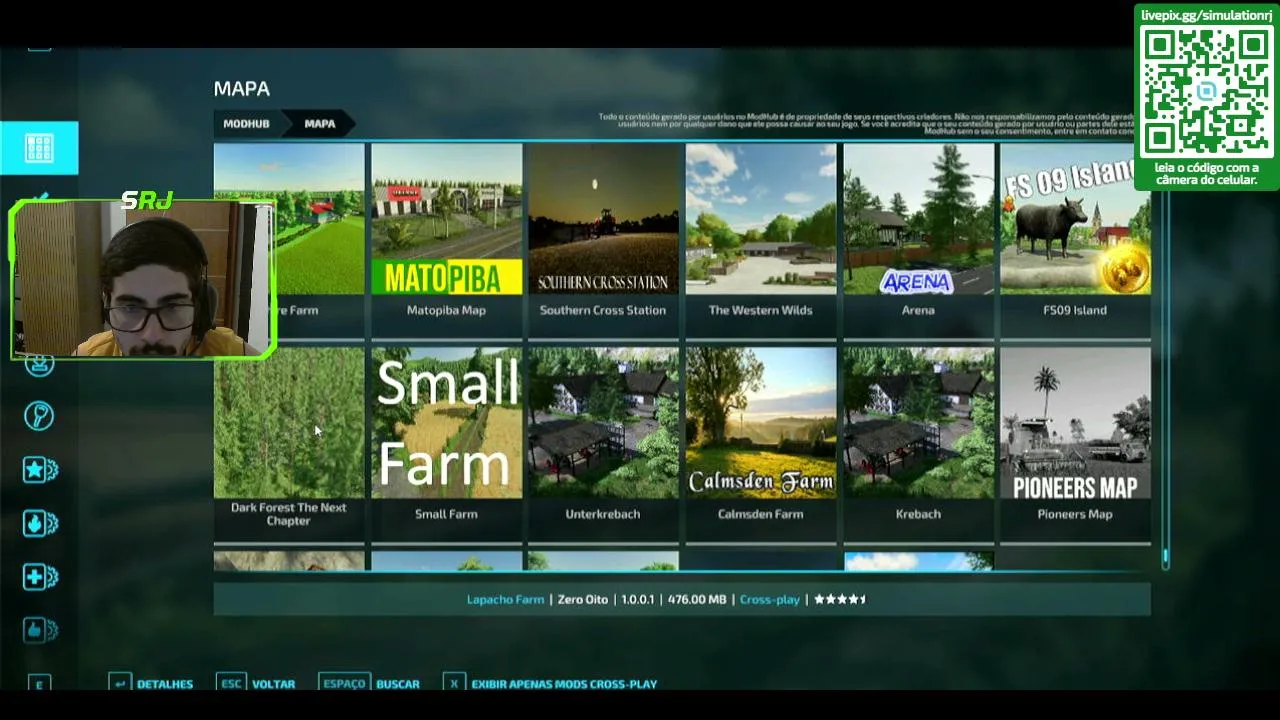Click the Voltar button
Screen dimensions: 1280x720
273,684
